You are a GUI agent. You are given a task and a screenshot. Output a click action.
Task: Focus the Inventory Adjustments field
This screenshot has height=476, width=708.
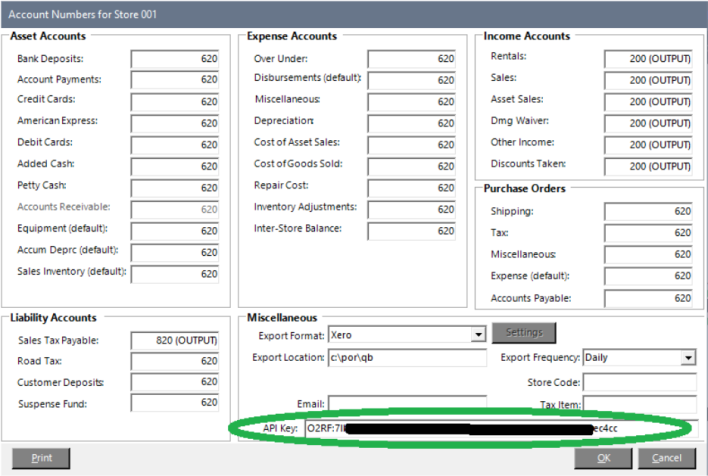pos(411,210)
